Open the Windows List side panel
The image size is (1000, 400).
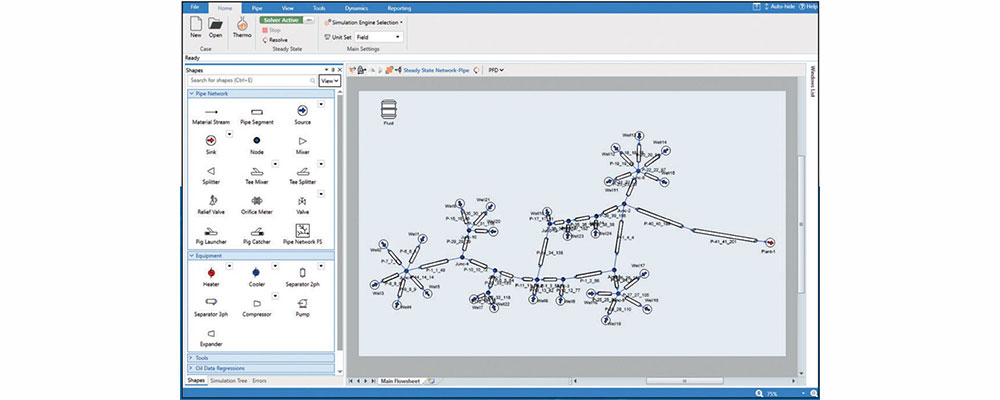click(813, 81)
